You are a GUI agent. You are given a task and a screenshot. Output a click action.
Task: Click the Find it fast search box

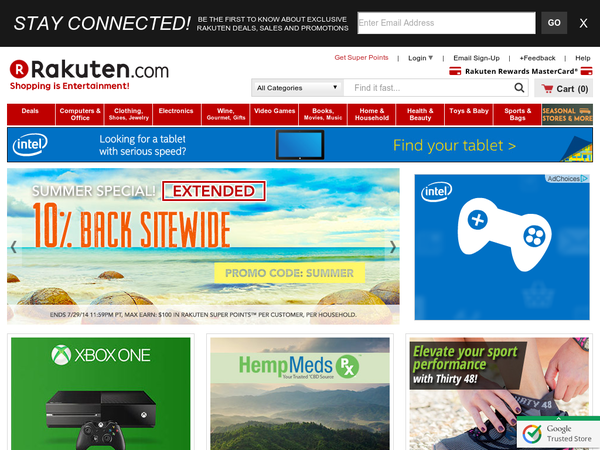pos(429,88)
